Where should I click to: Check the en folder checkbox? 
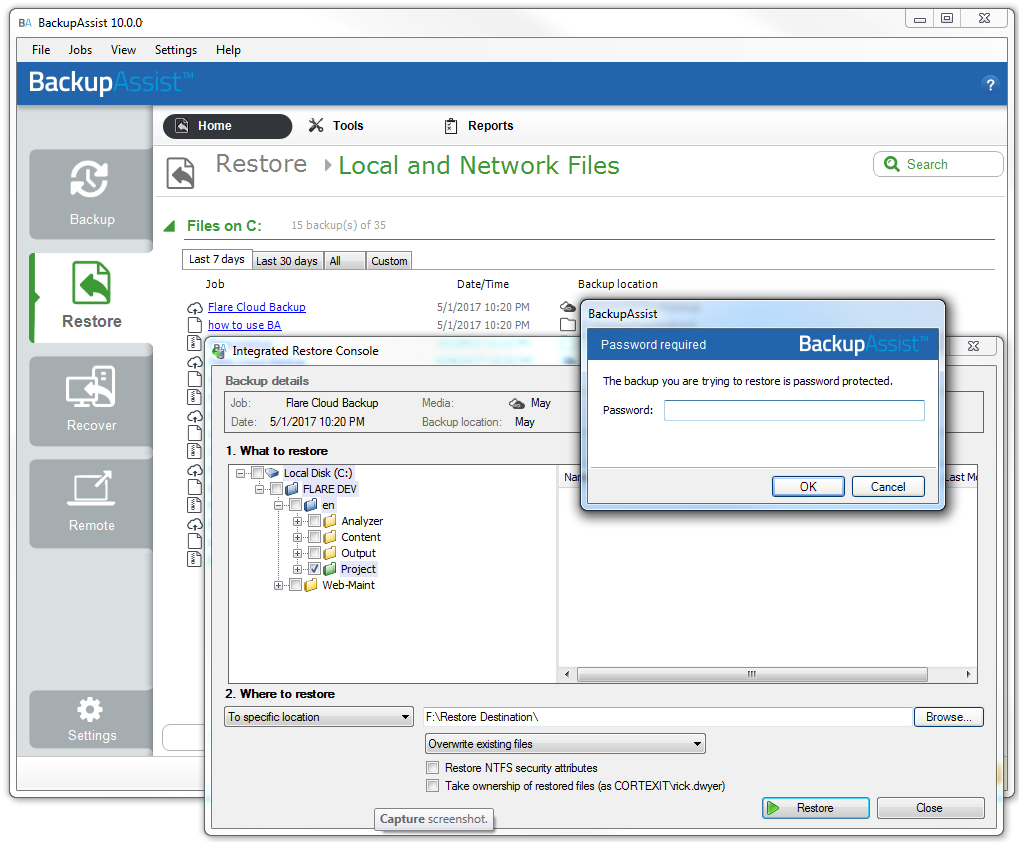tap(295, 505)
